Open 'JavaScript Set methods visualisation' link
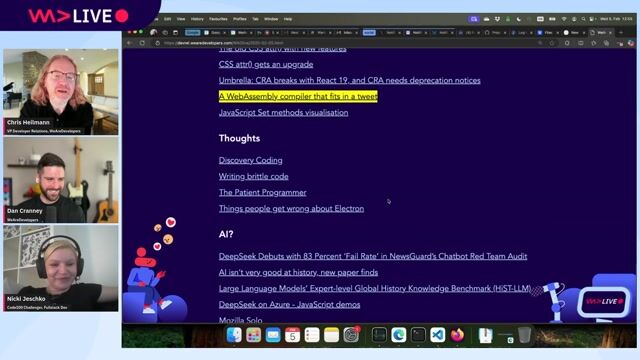 (283, 113)
